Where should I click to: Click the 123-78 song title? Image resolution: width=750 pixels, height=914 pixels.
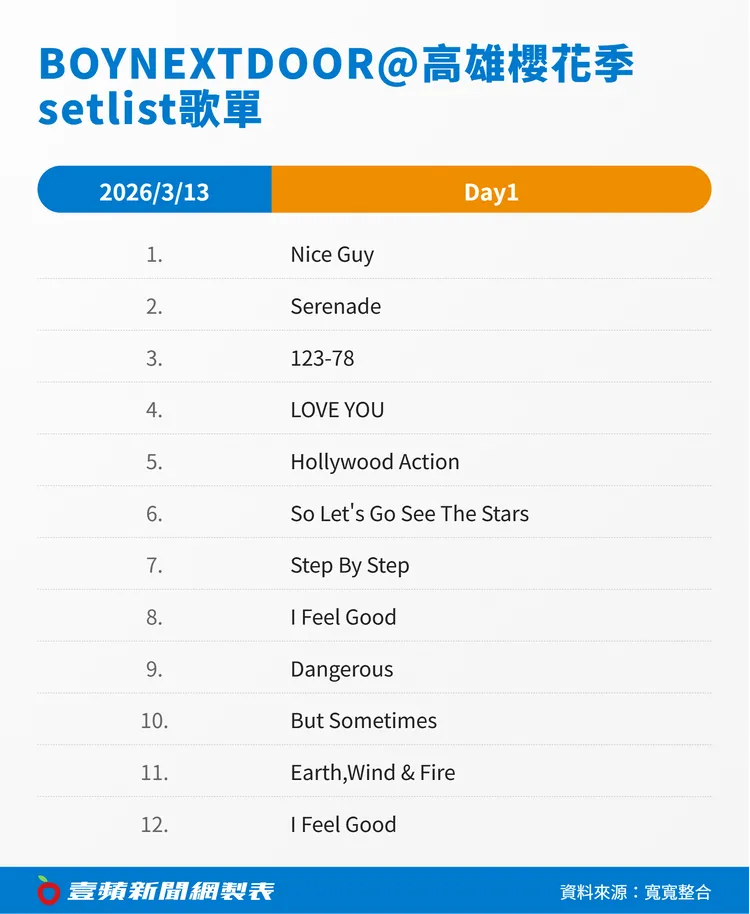[x=322, y=358]
